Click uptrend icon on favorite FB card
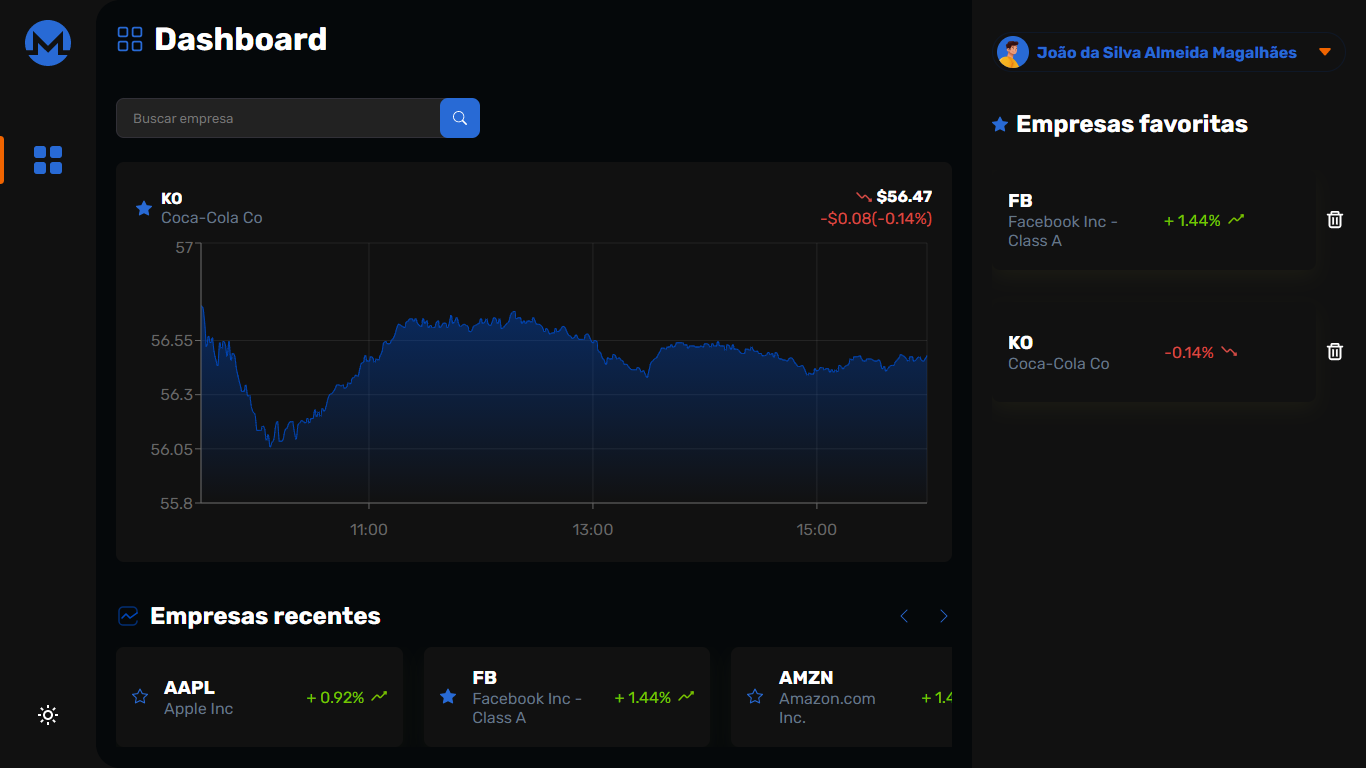 (x=1236, y=220)
